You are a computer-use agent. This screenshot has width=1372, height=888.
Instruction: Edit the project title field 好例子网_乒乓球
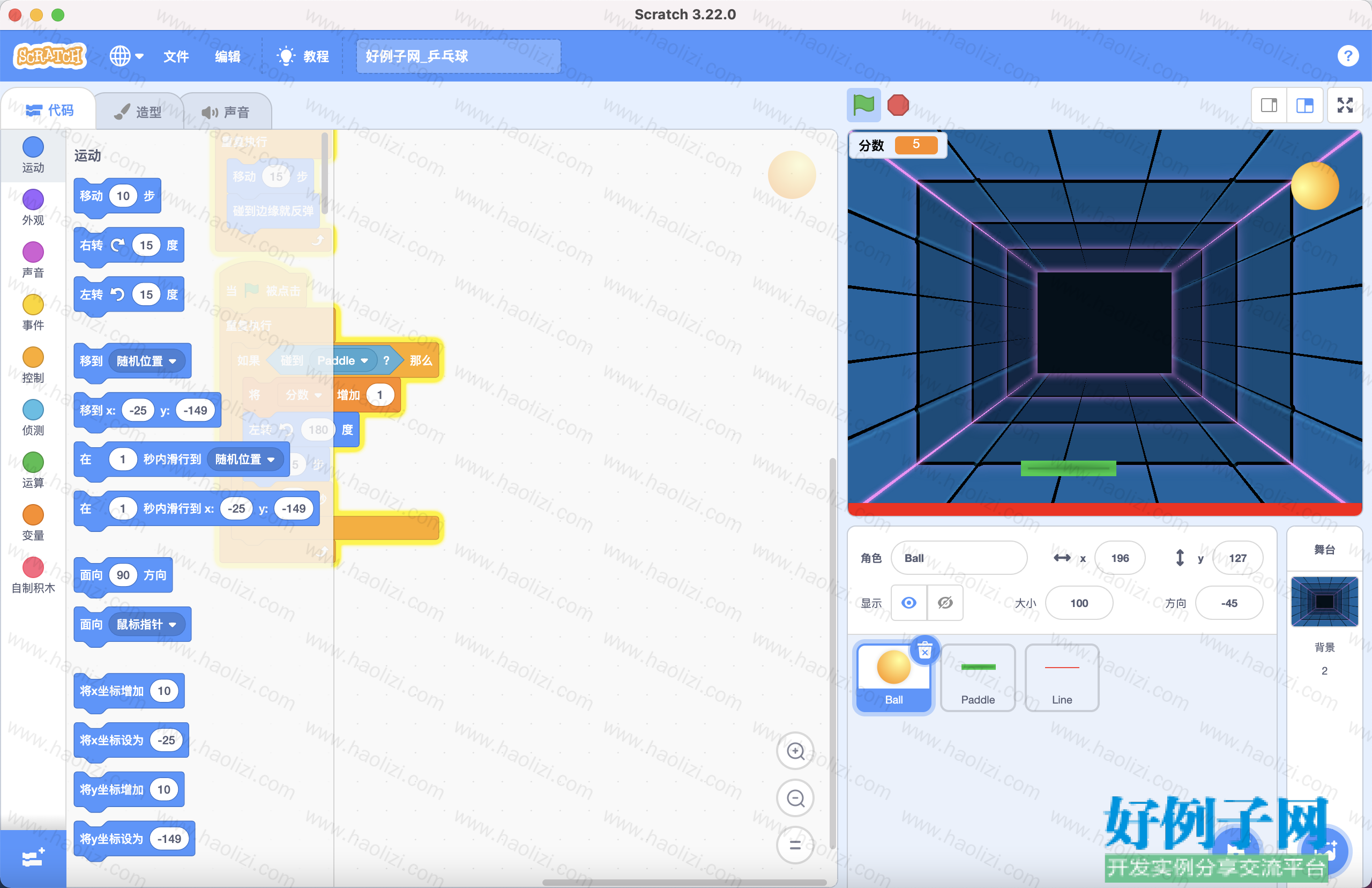click(x=458, y=56)
